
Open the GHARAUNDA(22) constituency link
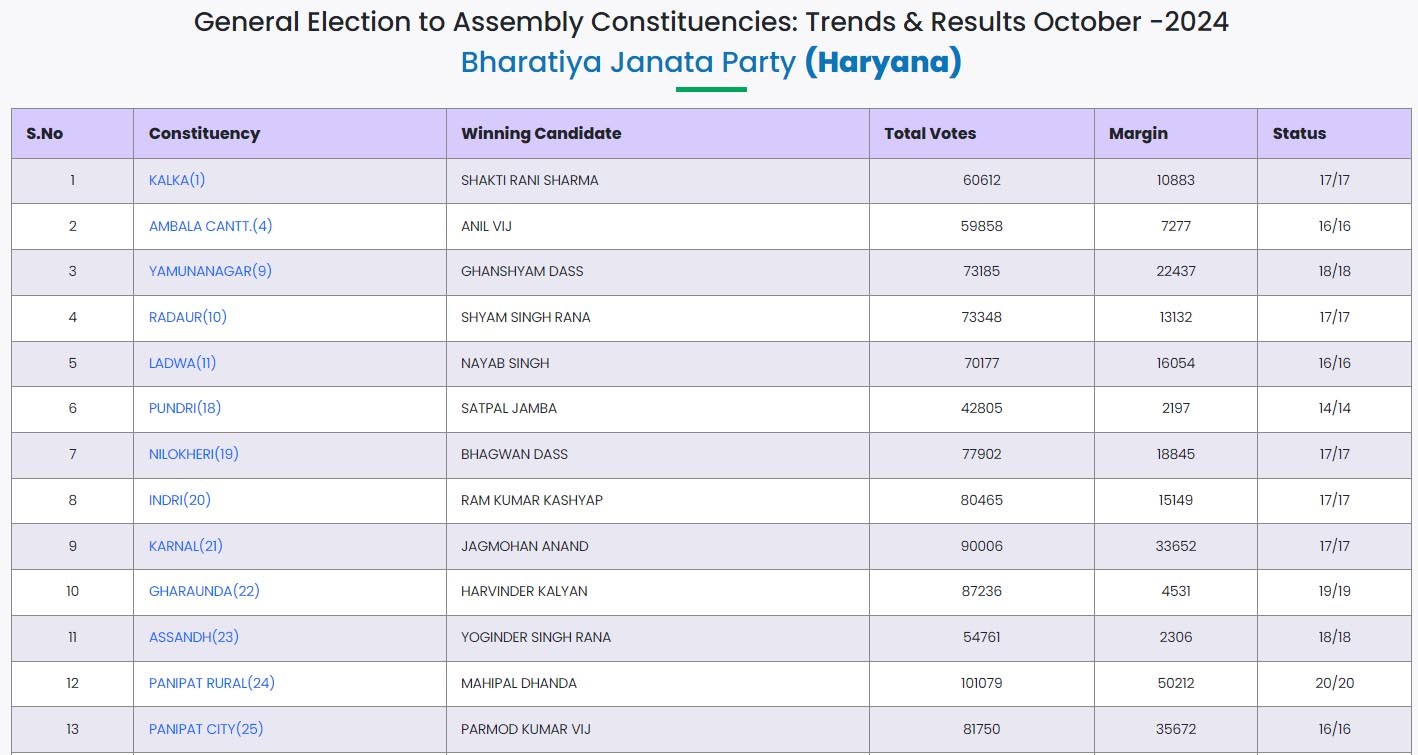click(x=204, y=591)
